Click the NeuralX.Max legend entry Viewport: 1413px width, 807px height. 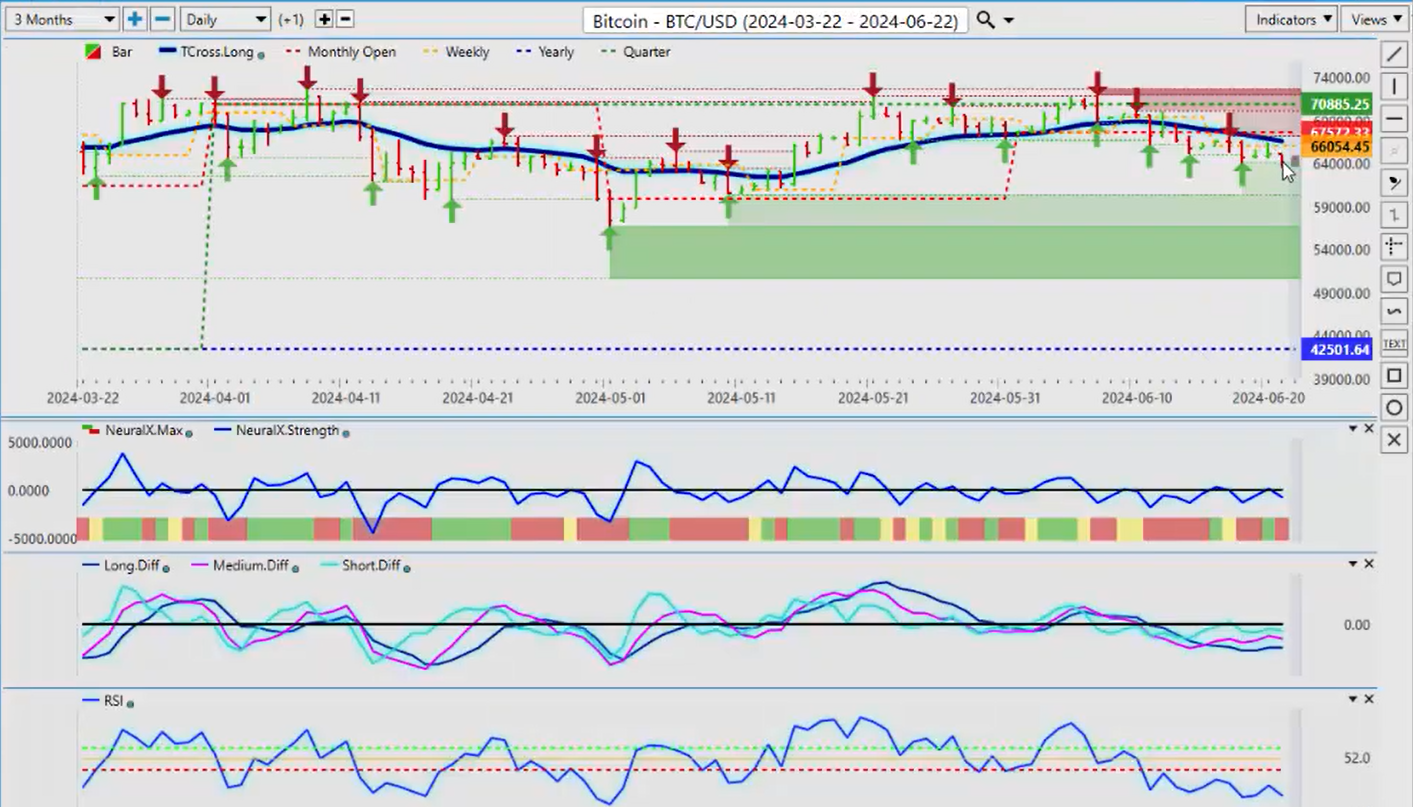[132, 430]
